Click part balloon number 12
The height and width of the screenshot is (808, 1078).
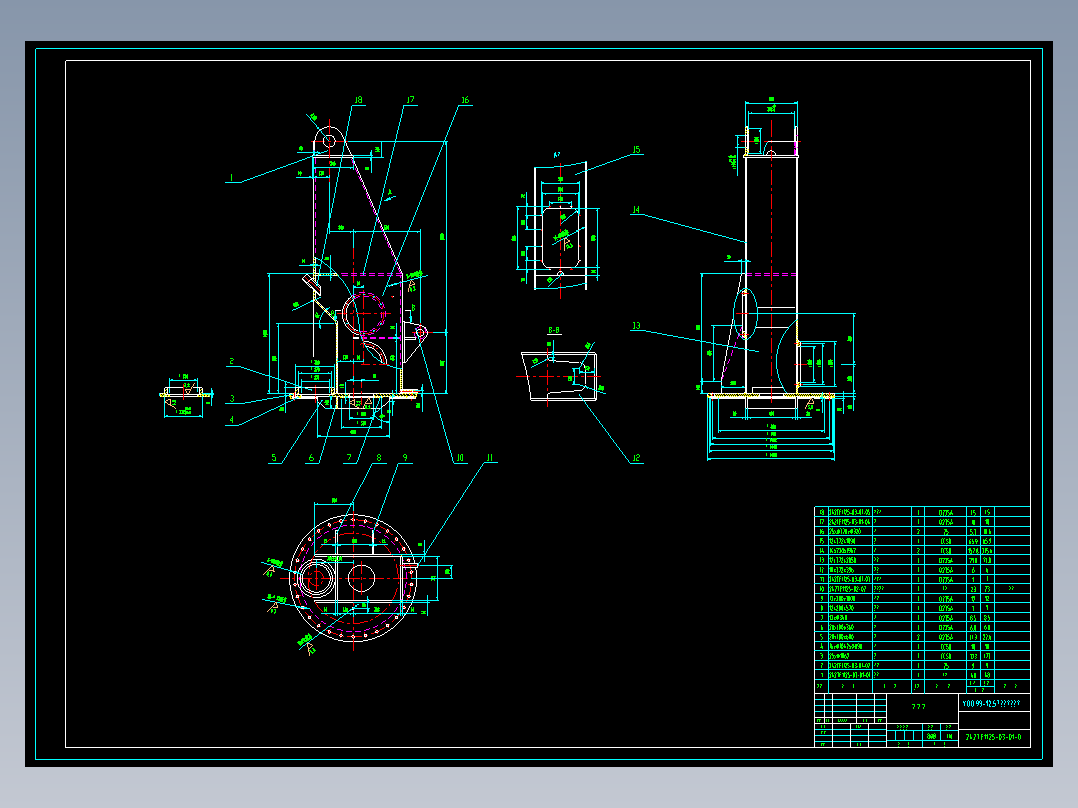636,458
